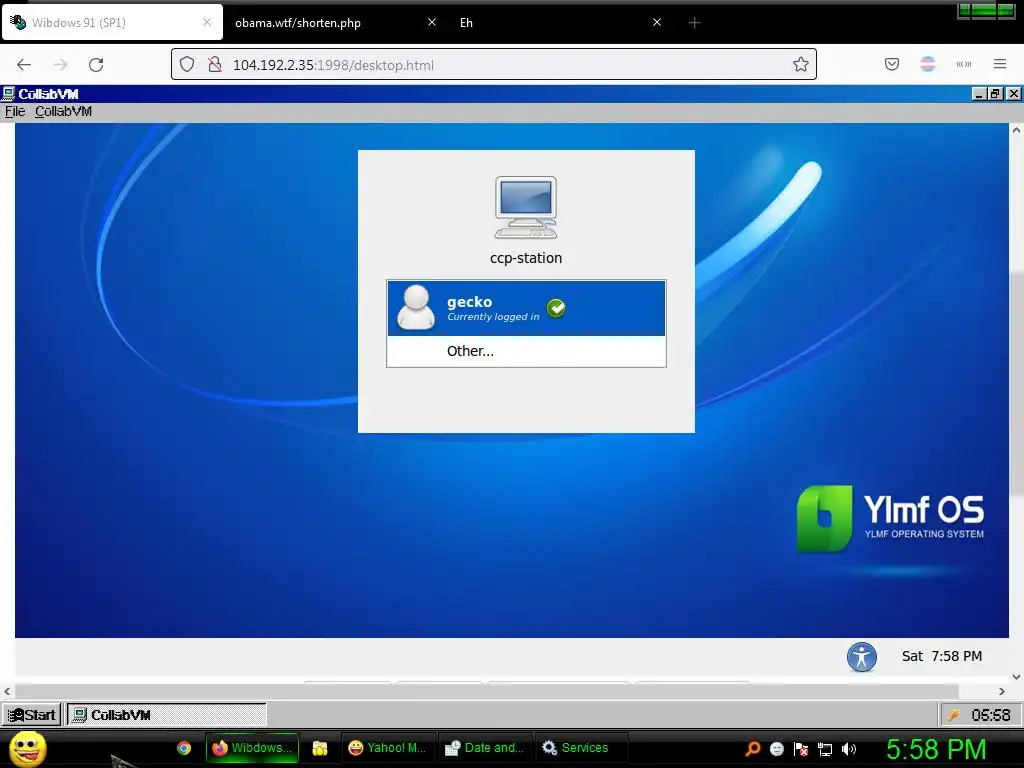Switch to the Eh tab

560,22
